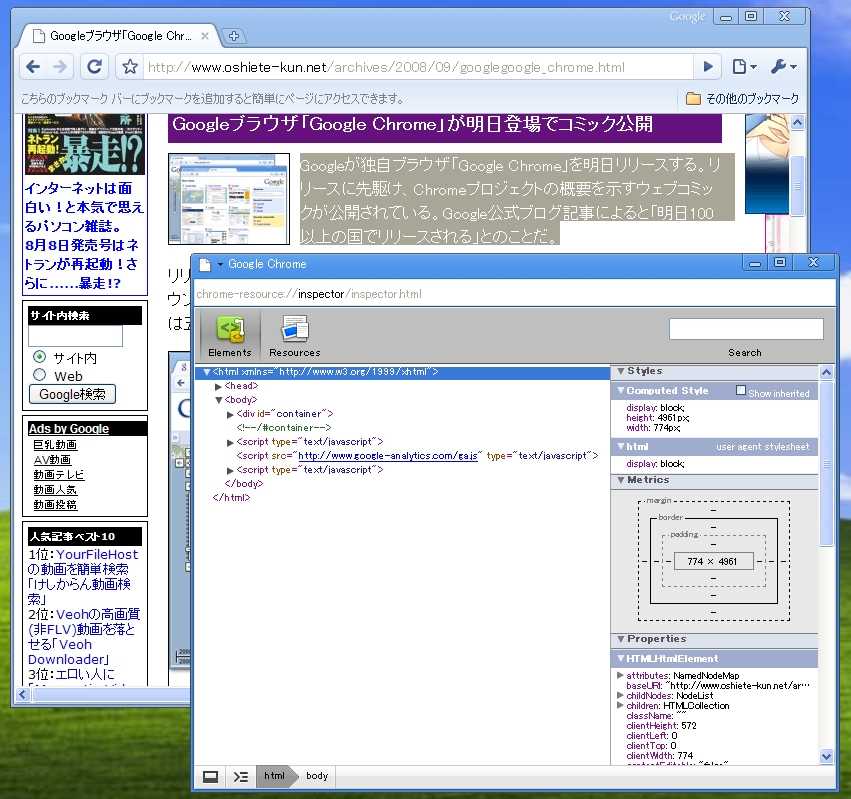
Task: Open the 動画人気 ad link
Action: click(x=55, y=490)
